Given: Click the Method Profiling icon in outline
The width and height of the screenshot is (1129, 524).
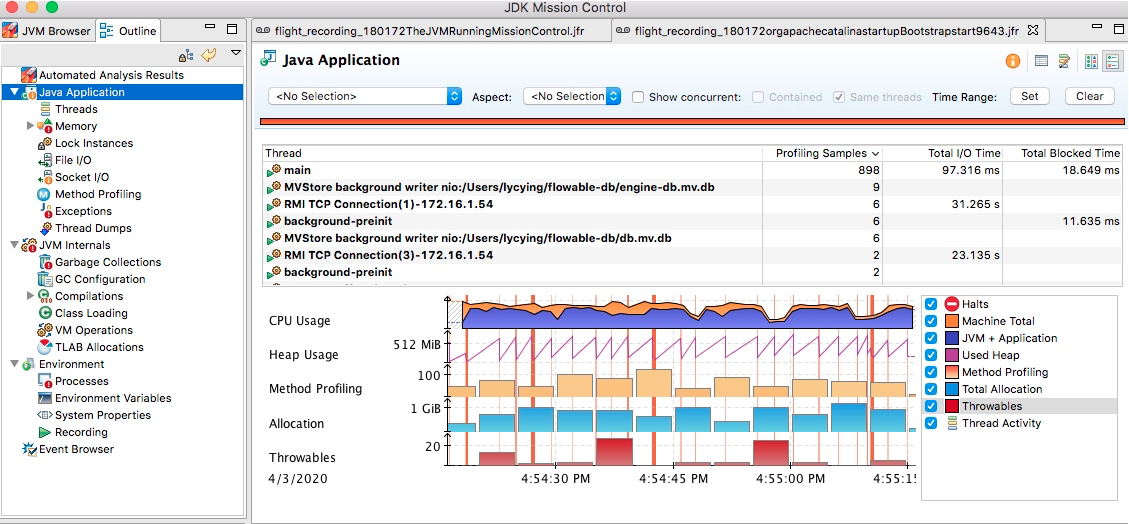Looking at the screenshot, I should pos(43,194).
